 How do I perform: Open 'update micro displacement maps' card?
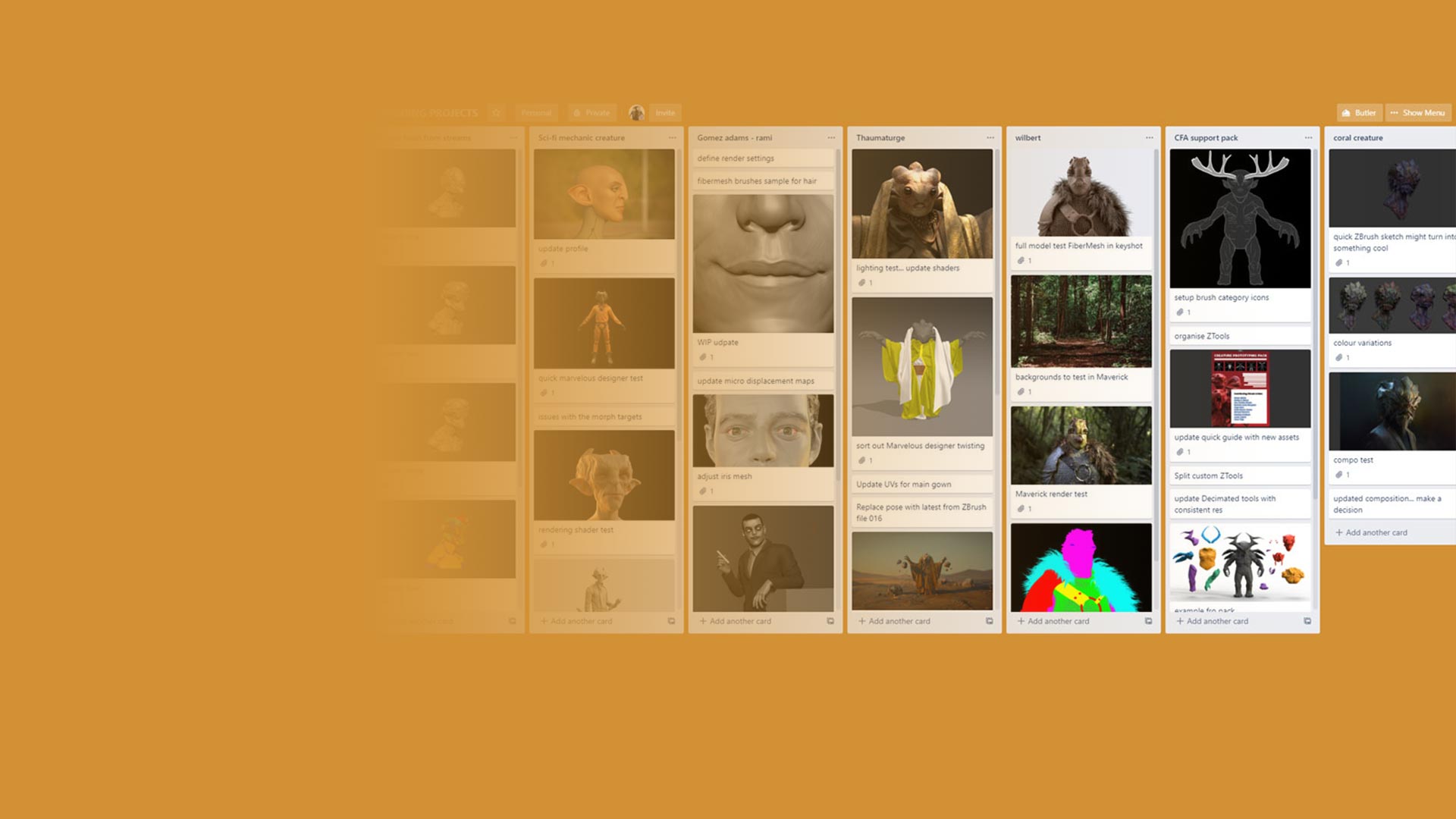point(763,381)
